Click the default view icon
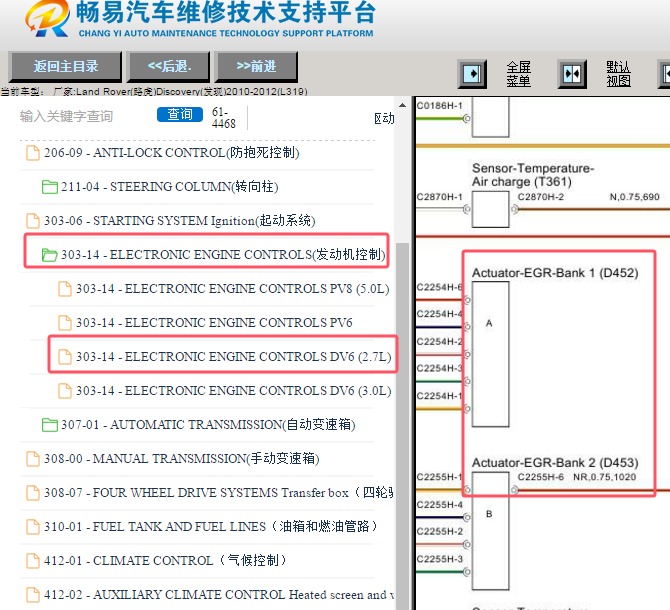This screenshot has height=610, width=670. (573, 74)
